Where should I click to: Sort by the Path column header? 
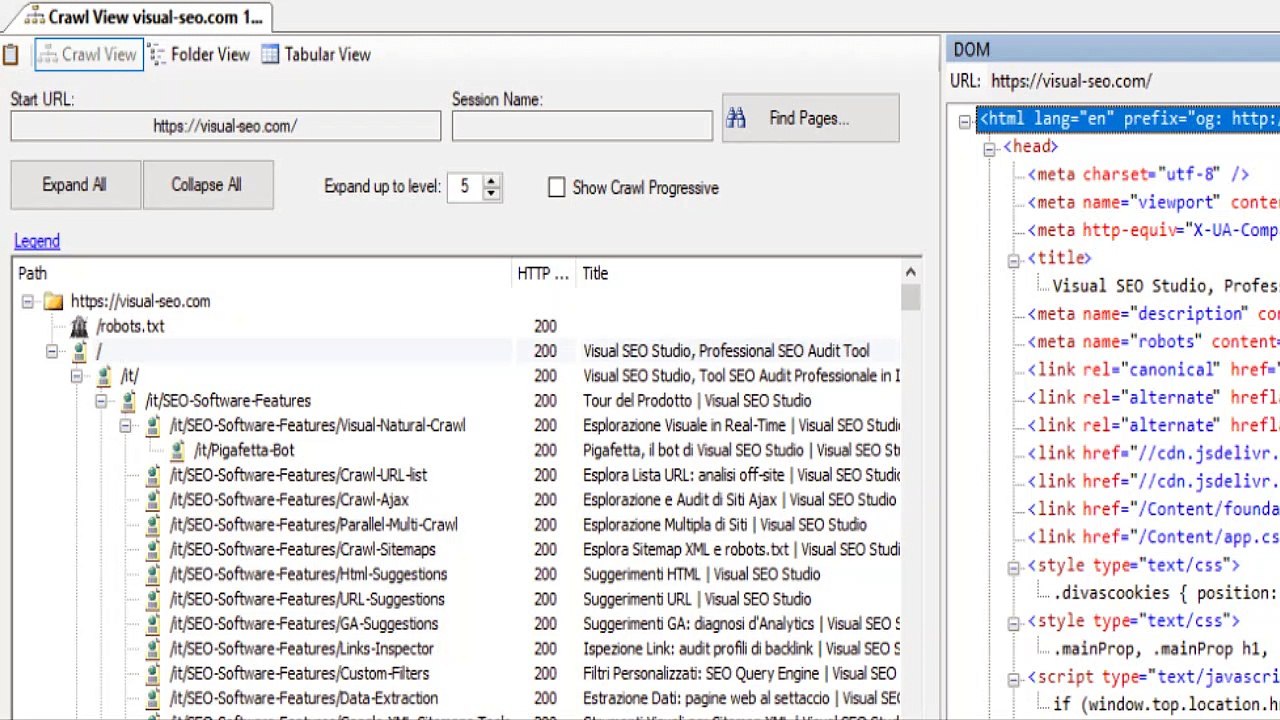click(263, 273)
